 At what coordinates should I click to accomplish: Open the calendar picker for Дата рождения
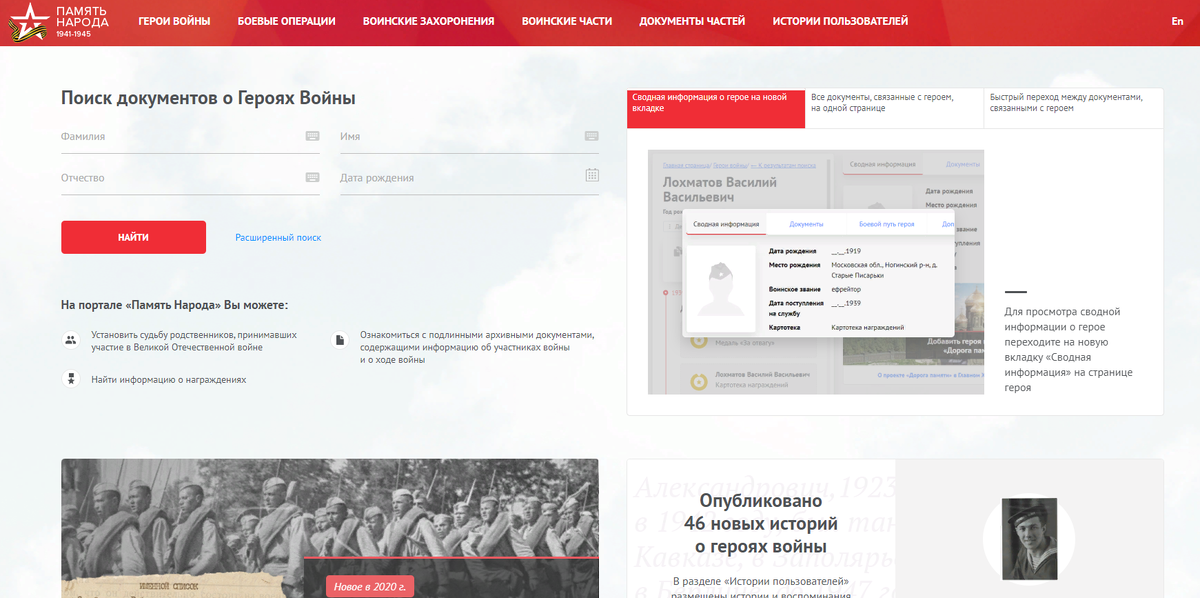coord(591,175)
